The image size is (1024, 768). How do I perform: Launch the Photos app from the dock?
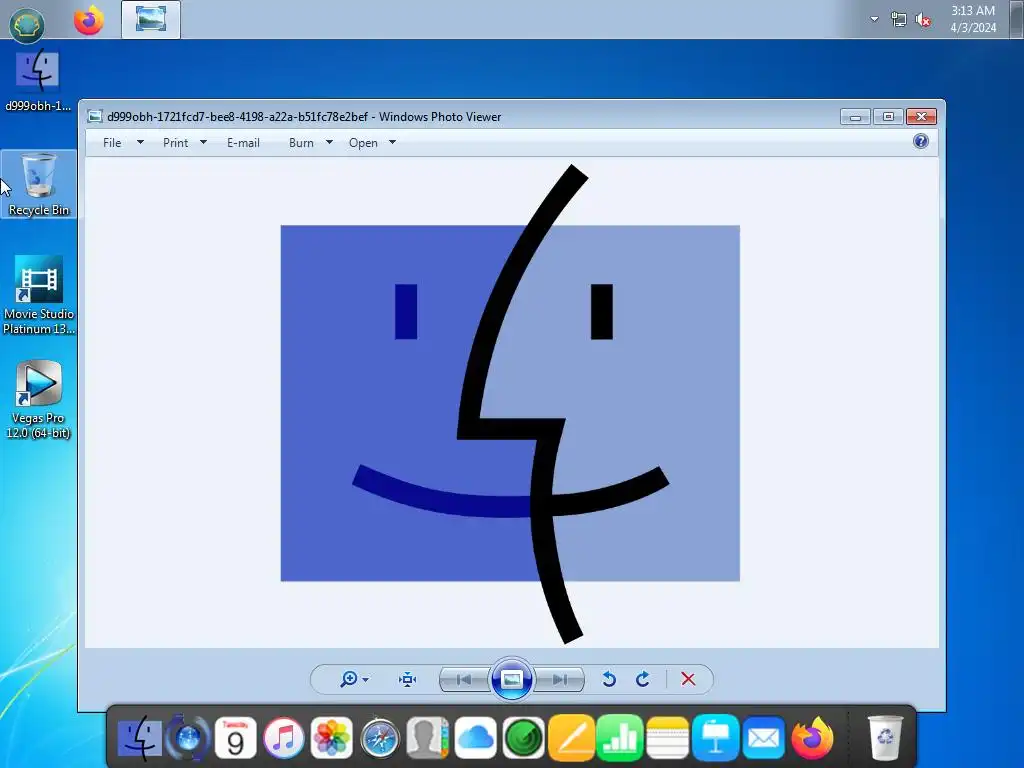coord(332,738)
